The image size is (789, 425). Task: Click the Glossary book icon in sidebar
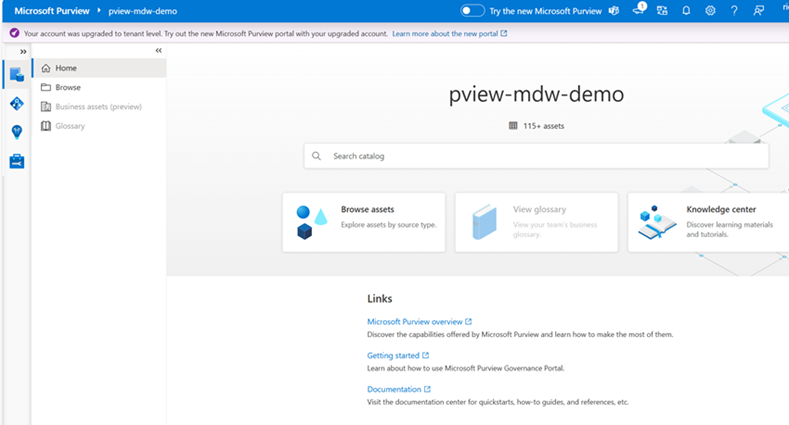click(46, 126)
